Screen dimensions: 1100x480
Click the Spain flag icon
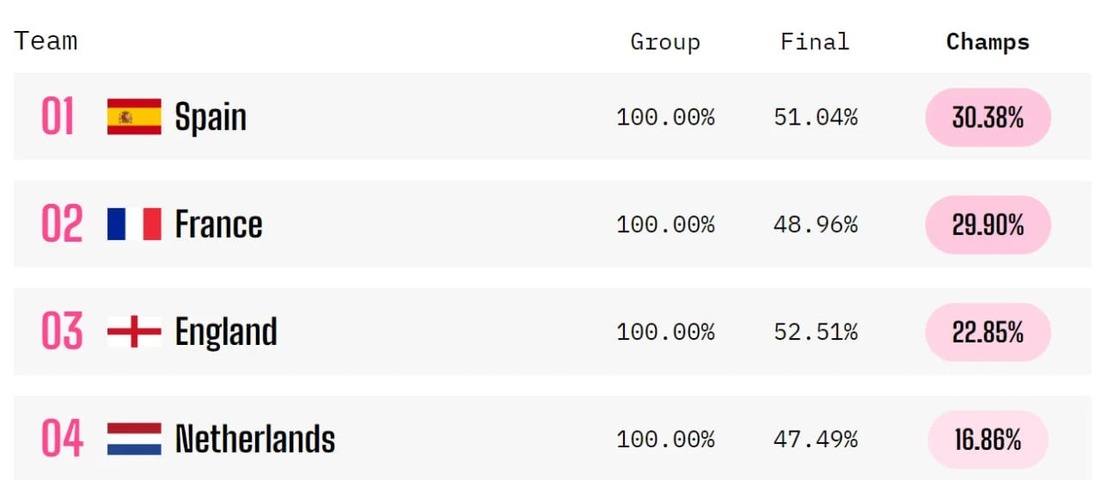tap(134, 116)
